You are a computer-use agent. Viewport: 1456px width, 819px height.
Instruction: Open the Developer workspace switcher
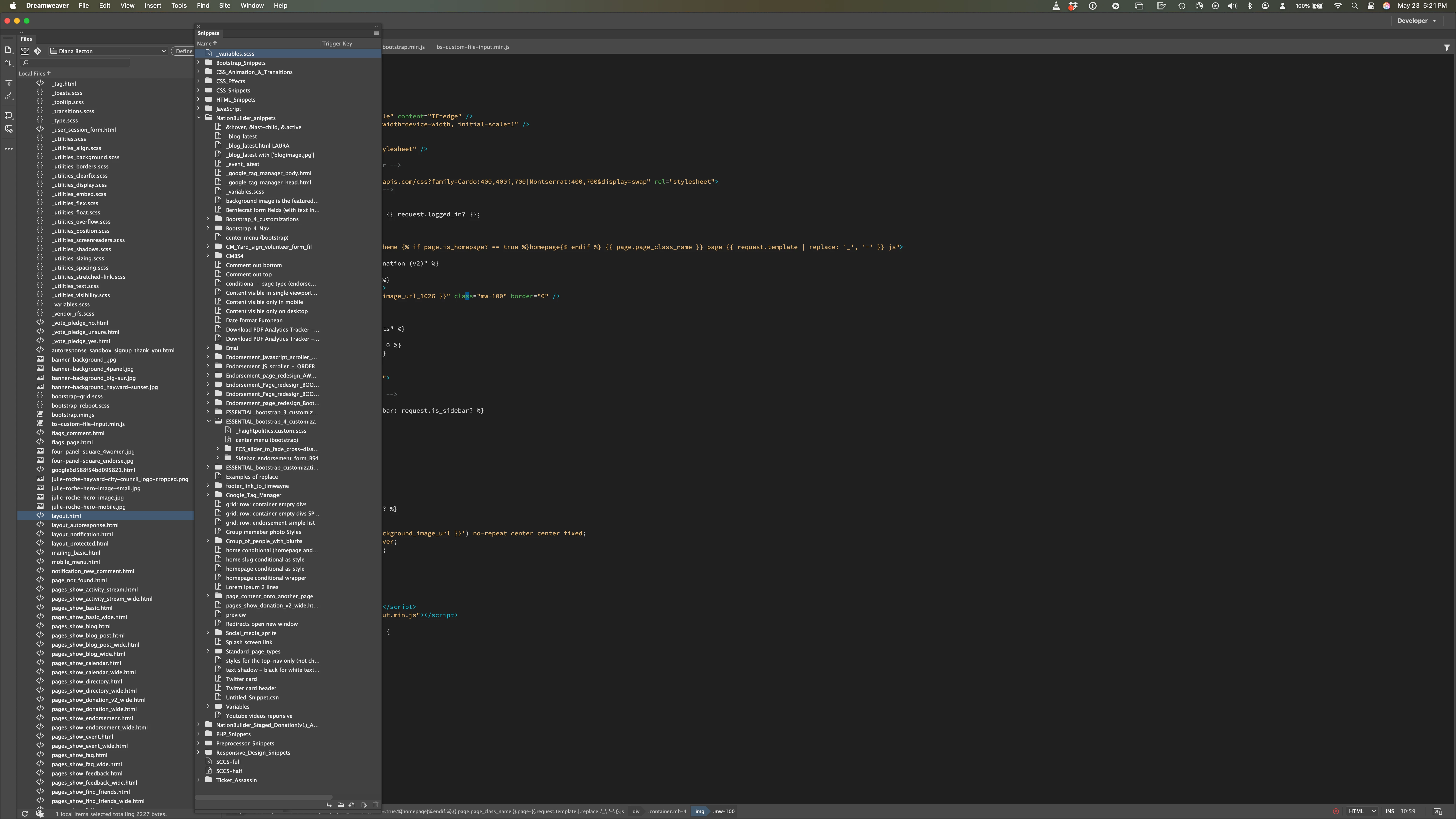tap(1416, 21)
